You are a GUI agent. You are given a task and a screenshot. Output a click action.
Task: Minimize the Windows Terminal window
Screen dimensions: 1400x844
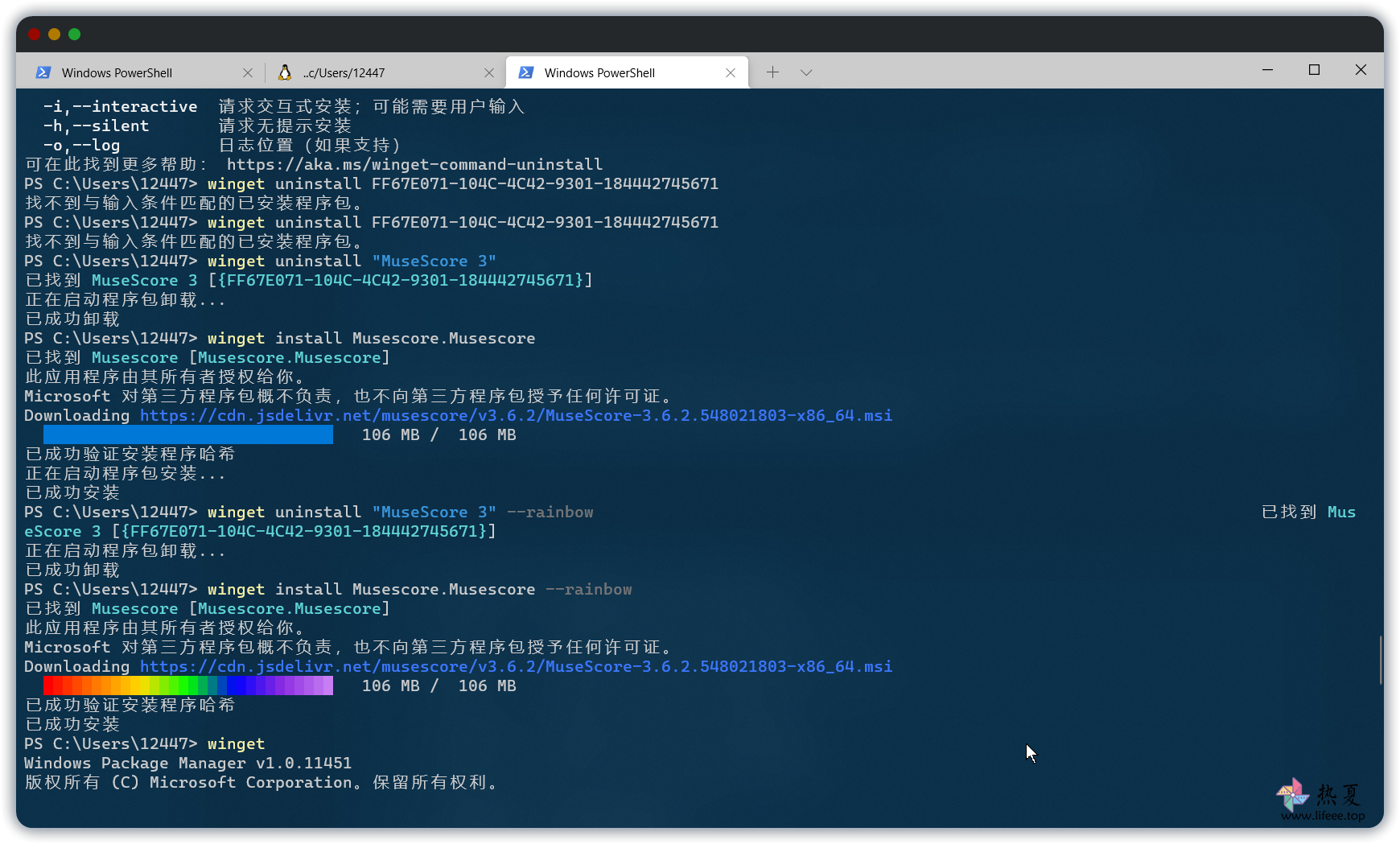1268,70
